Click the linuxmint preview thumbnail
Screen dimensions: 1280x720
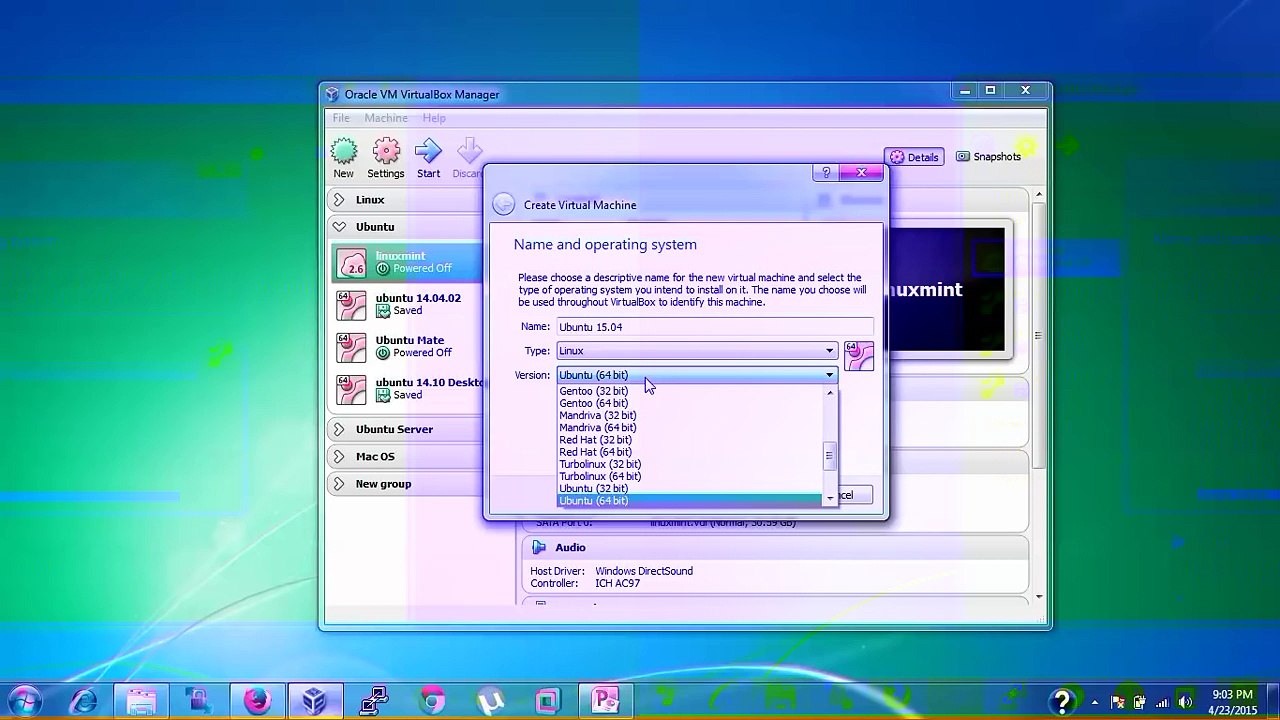[946, 290]
